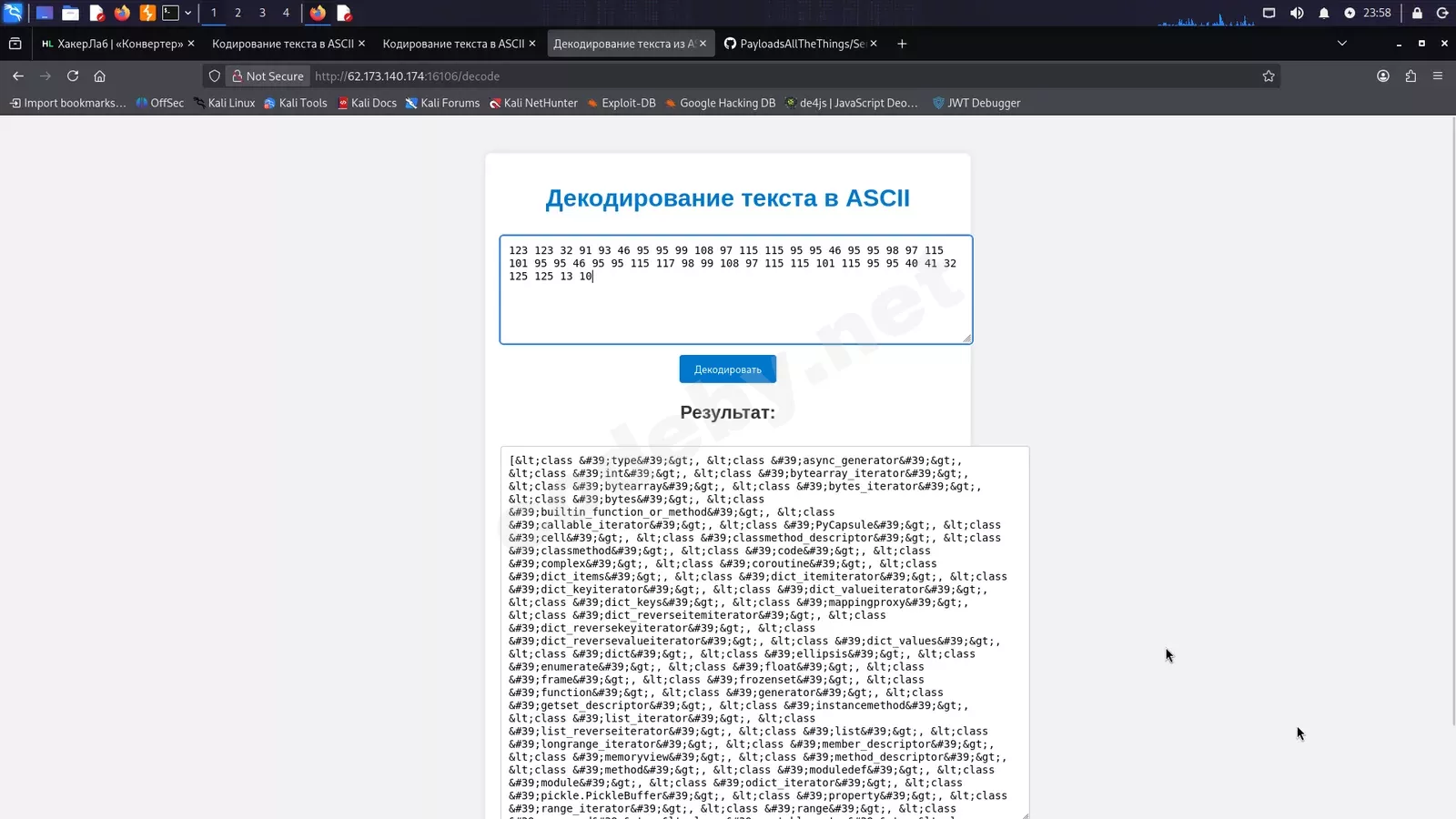
Task: Click the panel clock showing 23:58
Action: coord(1377,13)
